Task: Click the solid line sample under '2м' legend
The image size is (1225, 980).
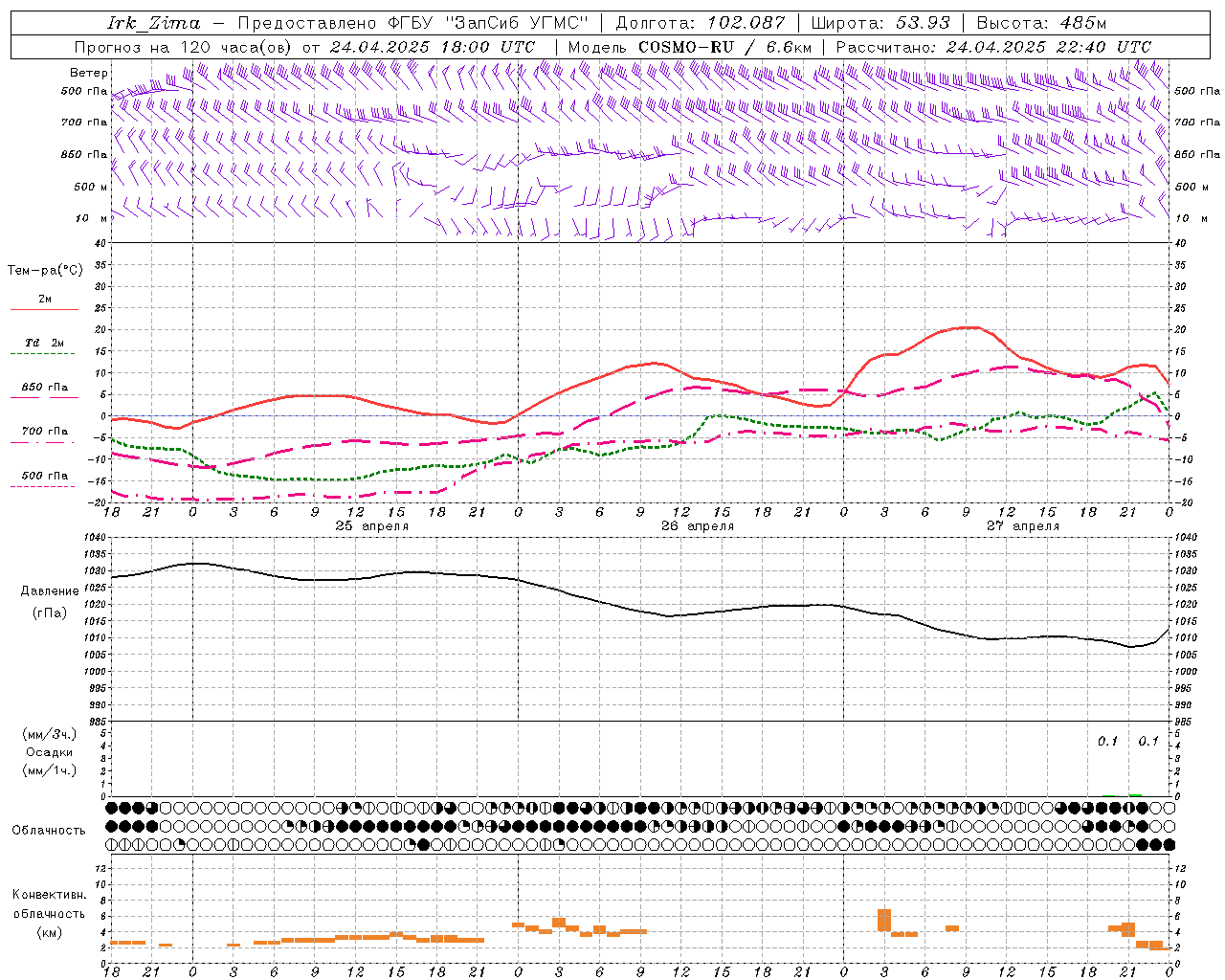Action: (x=44, y=310)
